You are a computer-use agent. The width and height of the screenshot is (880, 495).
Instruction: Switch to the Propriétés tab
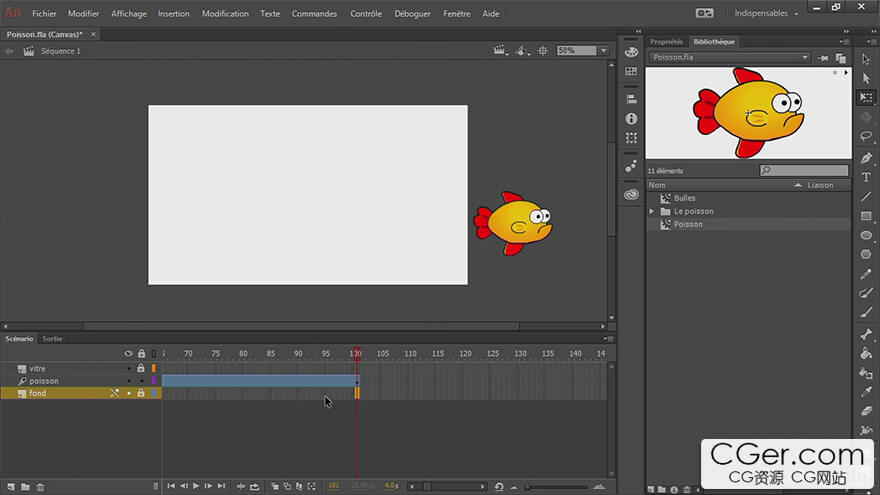point(666,42)
